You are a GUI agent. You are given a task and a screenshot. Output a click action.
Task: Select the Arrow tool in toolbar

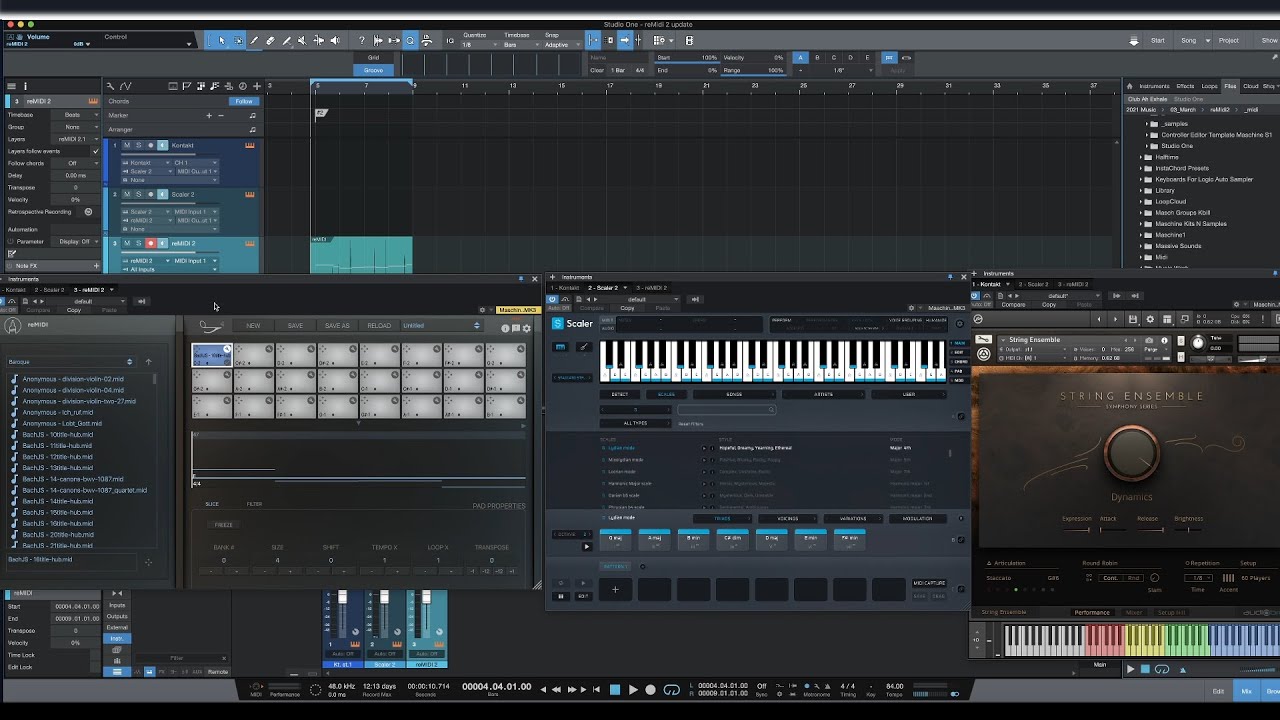click(222, 41)
